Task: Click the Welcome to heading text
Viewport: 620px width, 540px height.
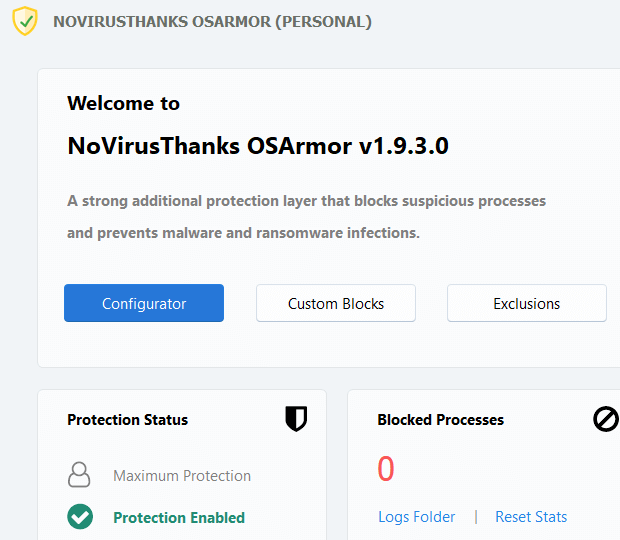Action: tap(123, 104)
